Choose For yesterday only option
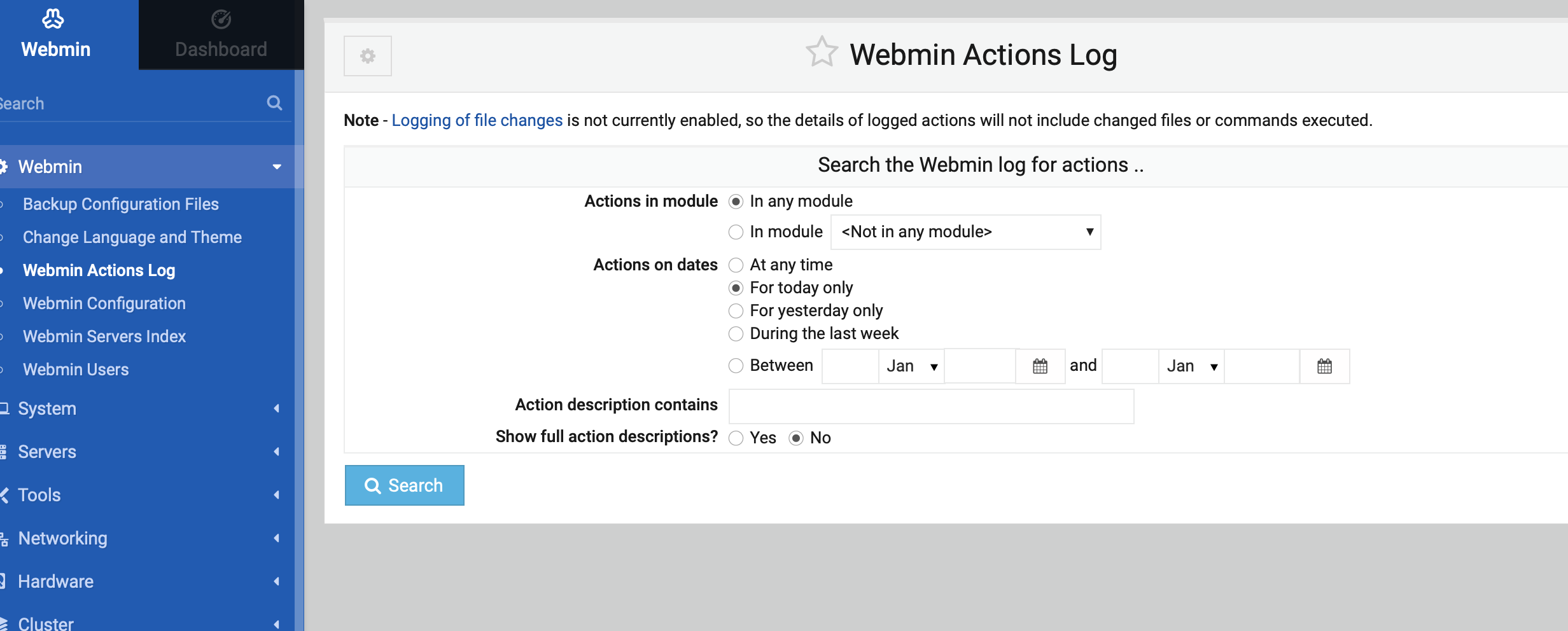This screenshot has height=631, width=1568. point(736,311)
